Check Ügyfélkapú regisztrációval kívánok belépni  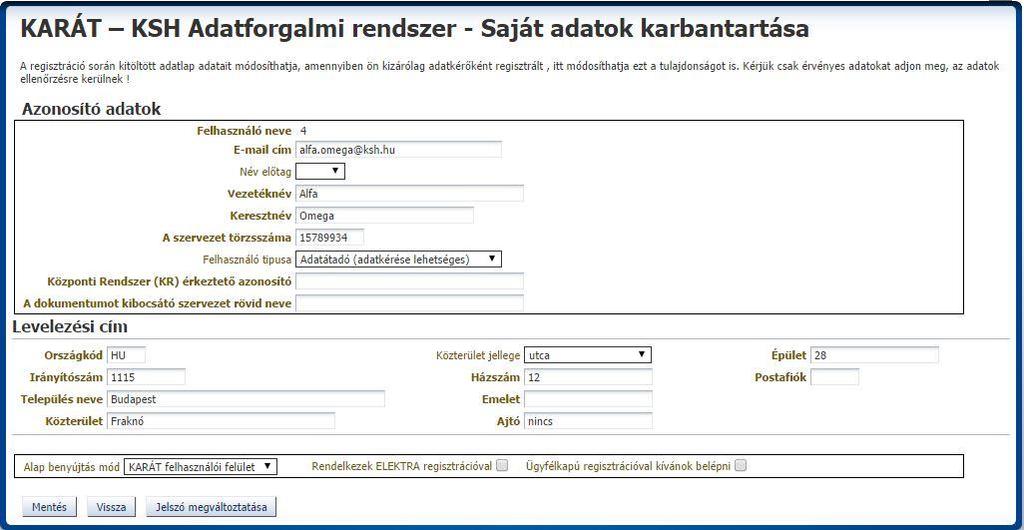(741, 466)
